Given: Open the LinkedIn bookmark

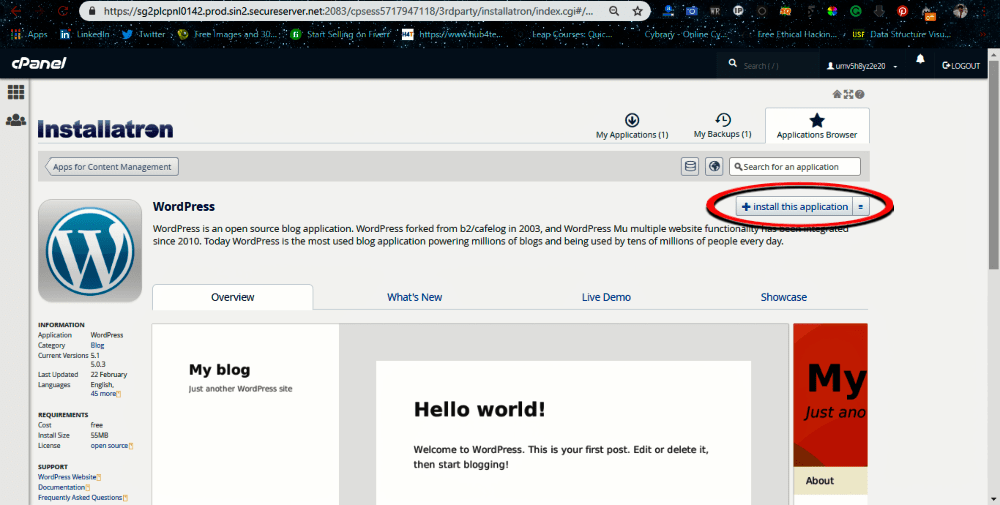Looking at the screenshot, I should pyautogui.click(x=85, y=34).
